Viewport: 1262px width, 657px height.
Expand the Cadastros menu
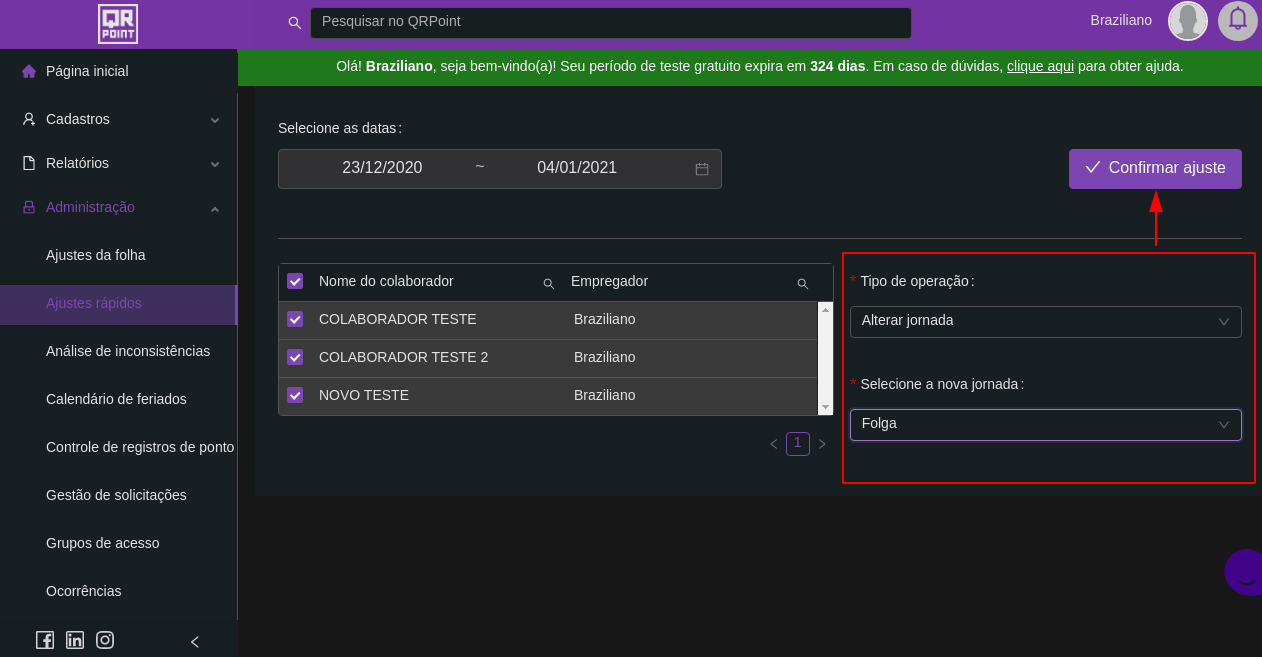[118, 119]
